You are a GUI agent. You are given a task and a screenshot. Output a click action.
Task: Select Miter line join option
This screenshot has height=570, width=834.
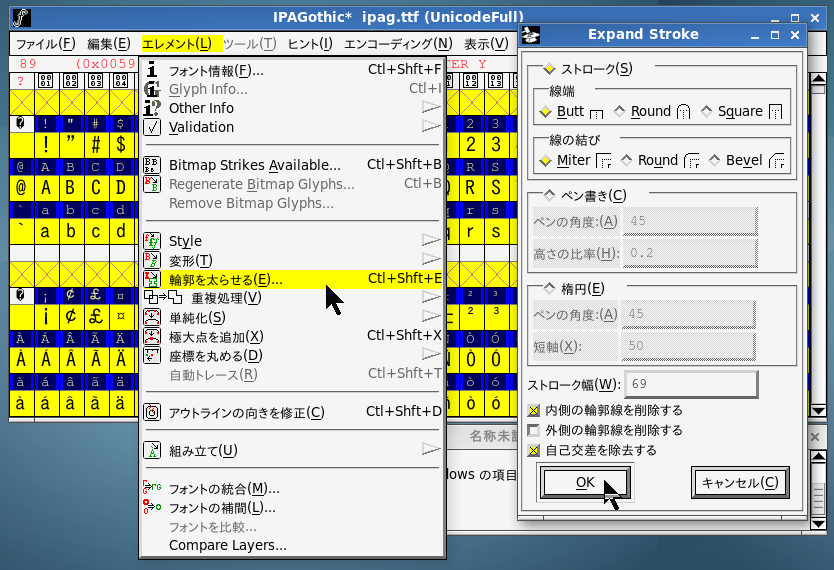[545, 161]
